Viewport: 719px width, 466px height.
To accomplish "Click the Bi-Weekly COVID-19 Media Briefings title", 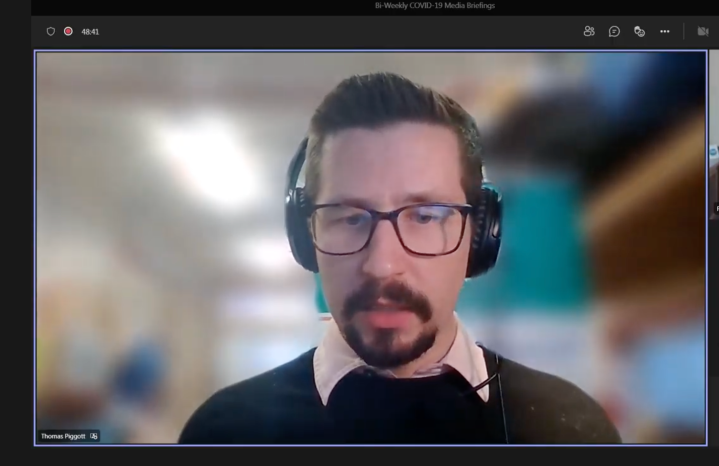I will [x=434, y=6].
